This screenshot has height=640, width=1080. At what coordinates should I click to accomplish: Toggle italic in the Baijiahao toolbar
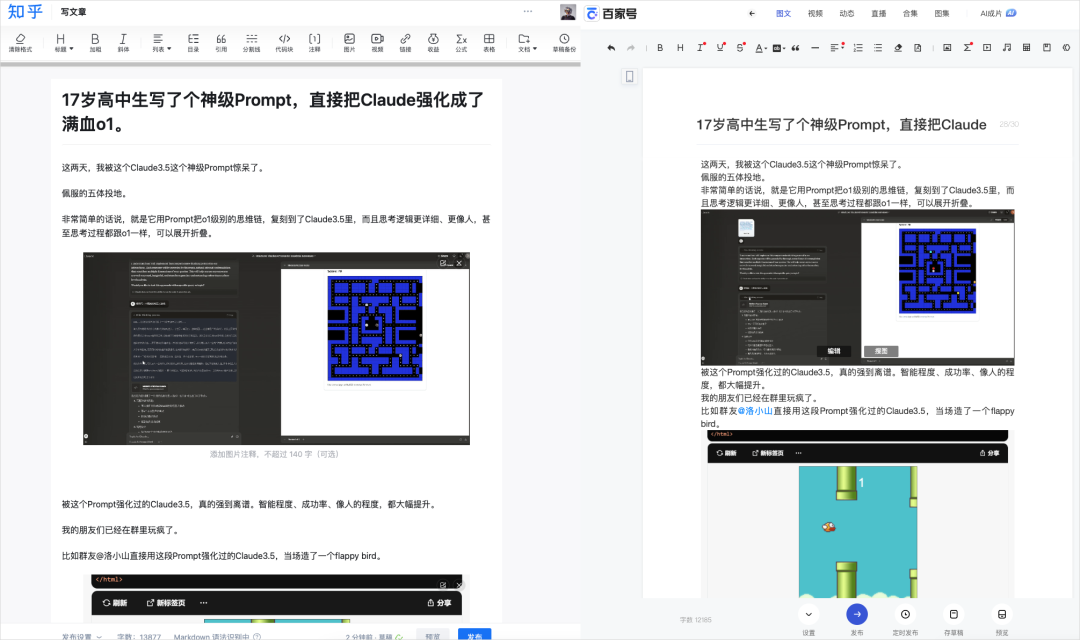[x=700, y=48]
